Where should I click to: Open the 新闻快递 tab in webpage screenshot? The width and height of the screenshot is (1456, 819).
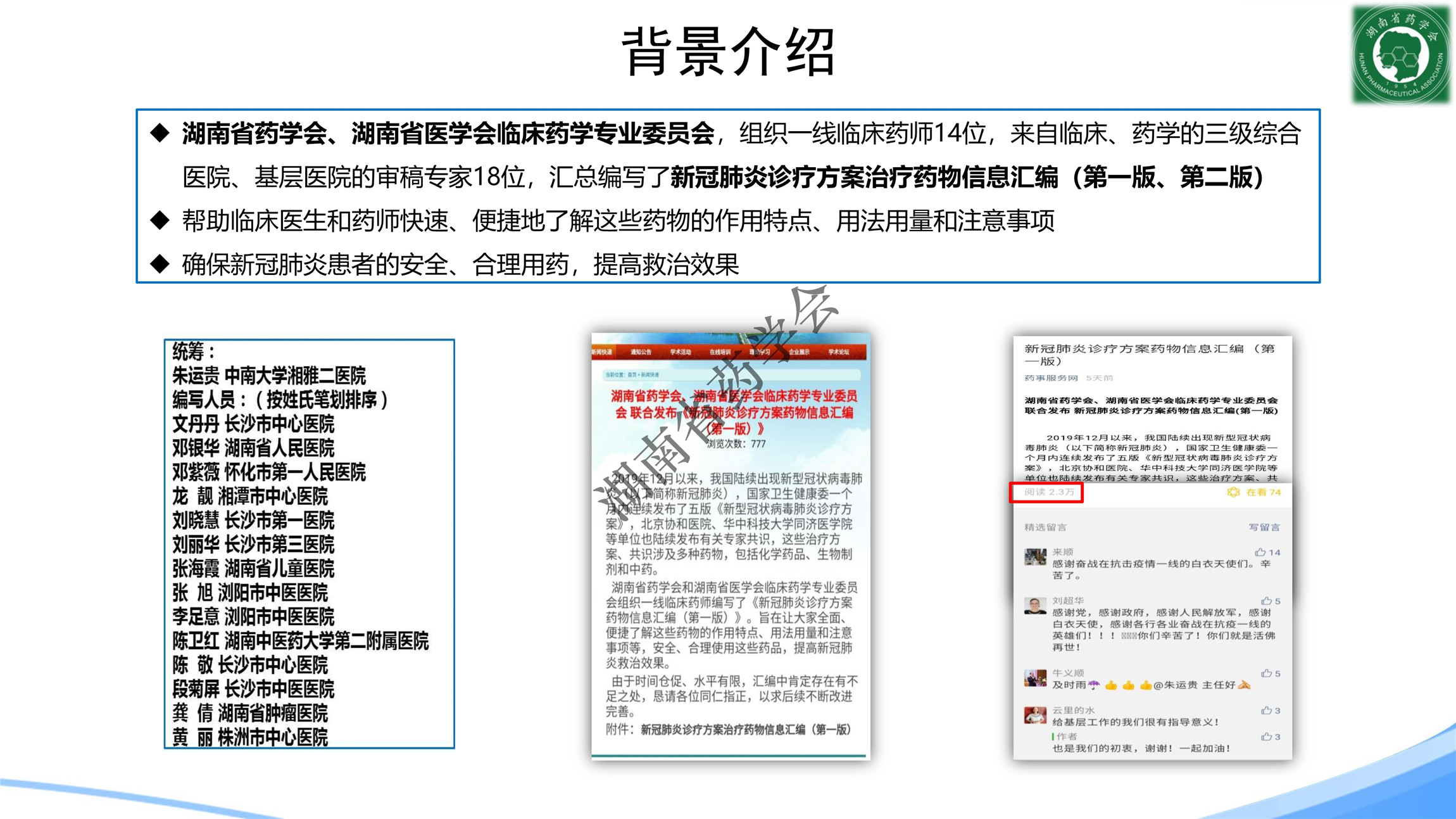(x=602, y=352)
